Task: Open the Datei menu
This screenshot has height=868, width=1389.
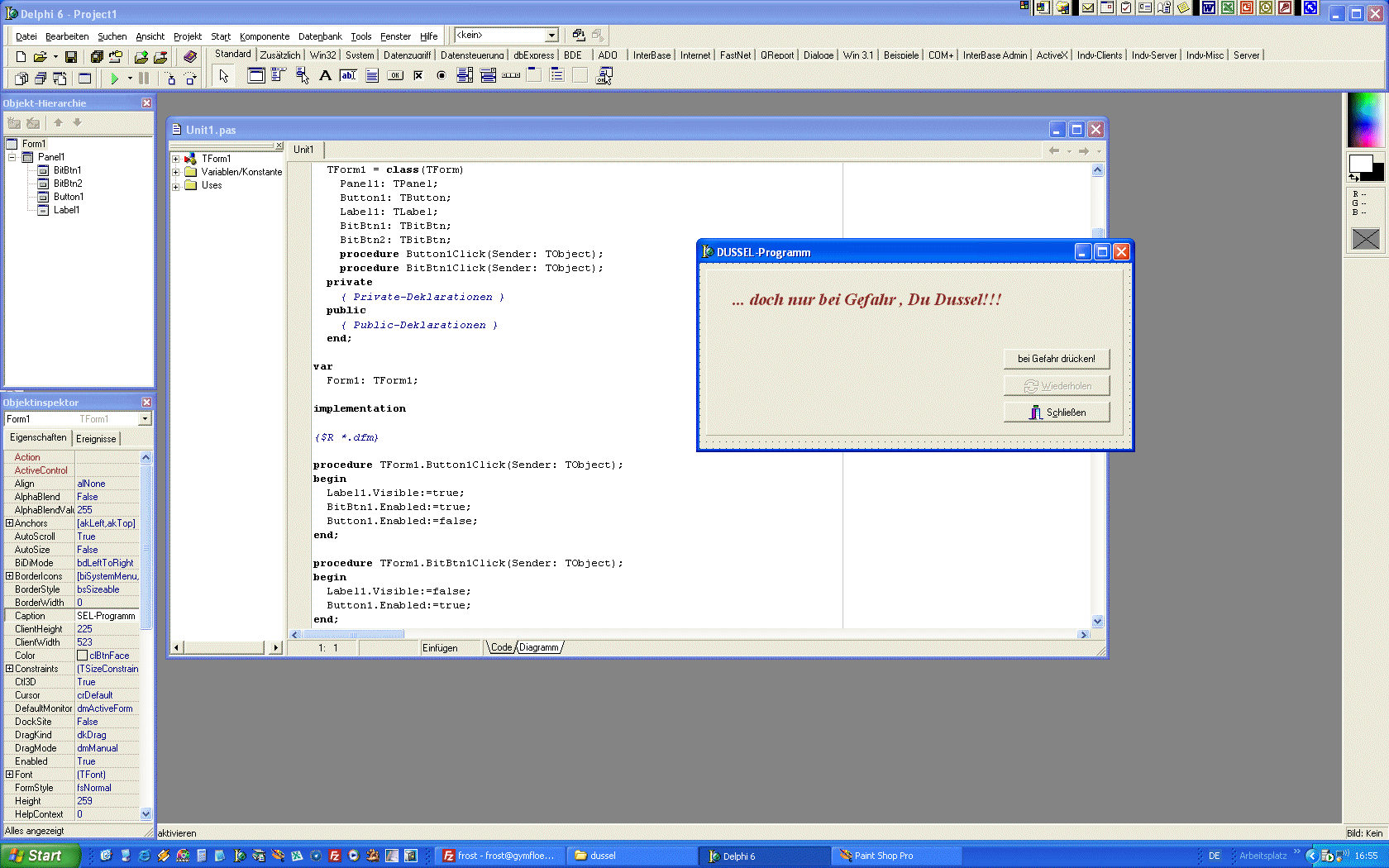Action: 26,36
